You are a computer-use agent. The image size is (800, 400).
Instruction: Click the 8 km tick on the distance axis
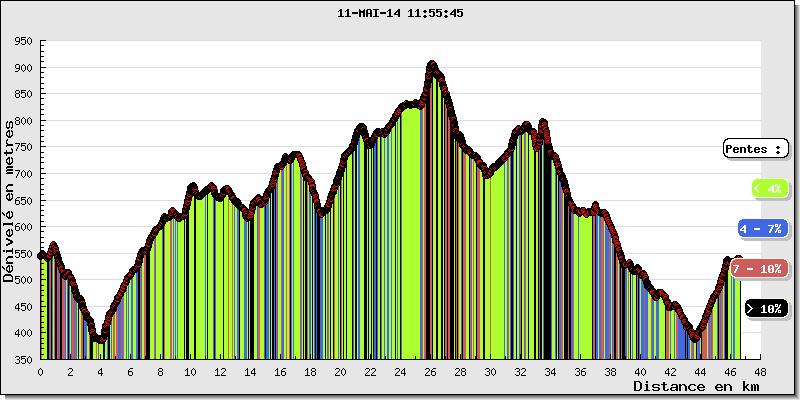[x=160, y=372]
